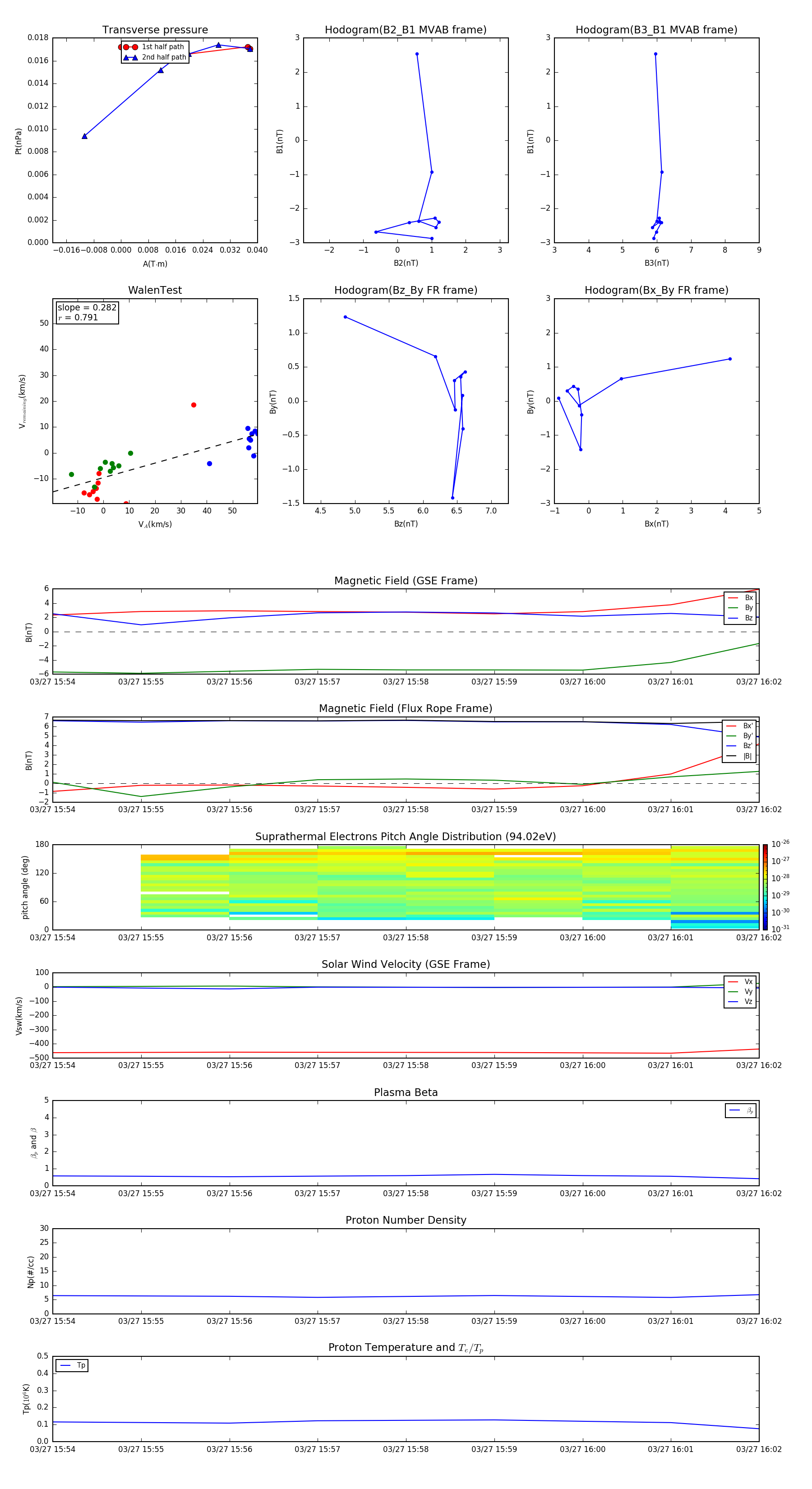Screen dimensions: 812x1489
Task: Click the 'Magnetic Field (GSE Frame)' title
Action: tap(406, 581)
